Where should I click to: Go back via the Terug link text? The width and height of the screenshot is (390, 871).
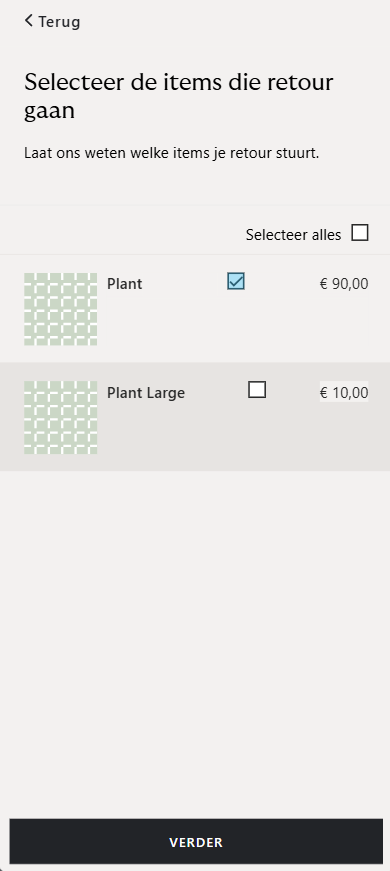pos(59,22)
